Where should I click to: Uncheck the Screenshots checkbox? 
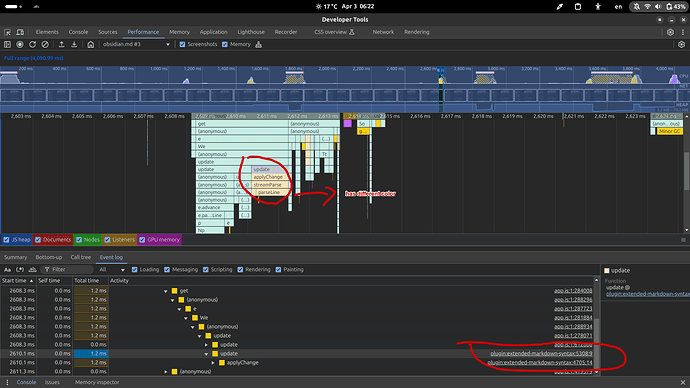pos(182,44)
